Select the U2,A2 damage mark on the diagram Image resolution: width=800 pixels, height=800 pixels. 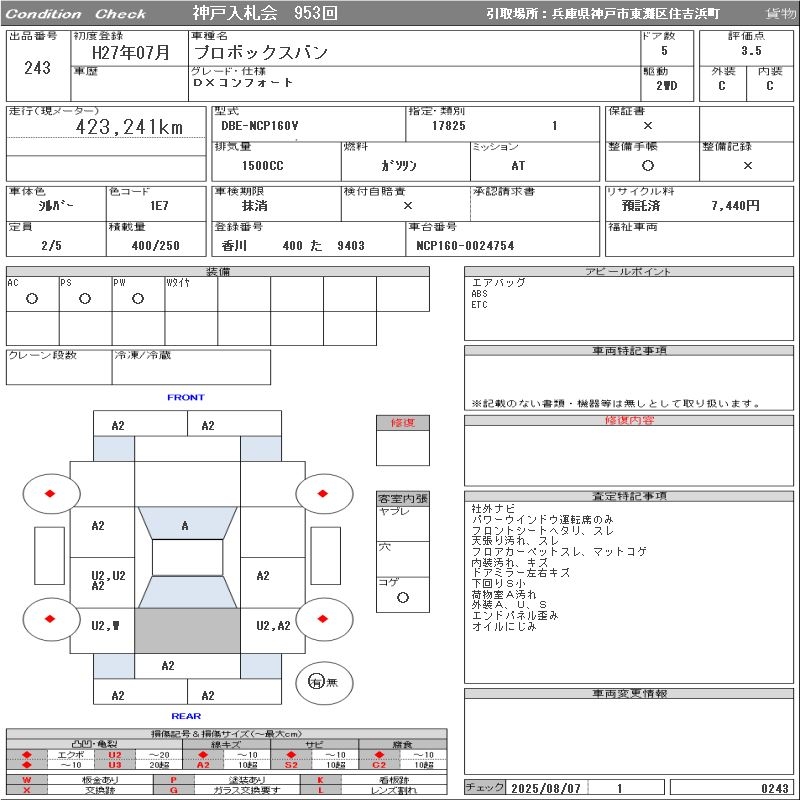[x=273, y=626]
